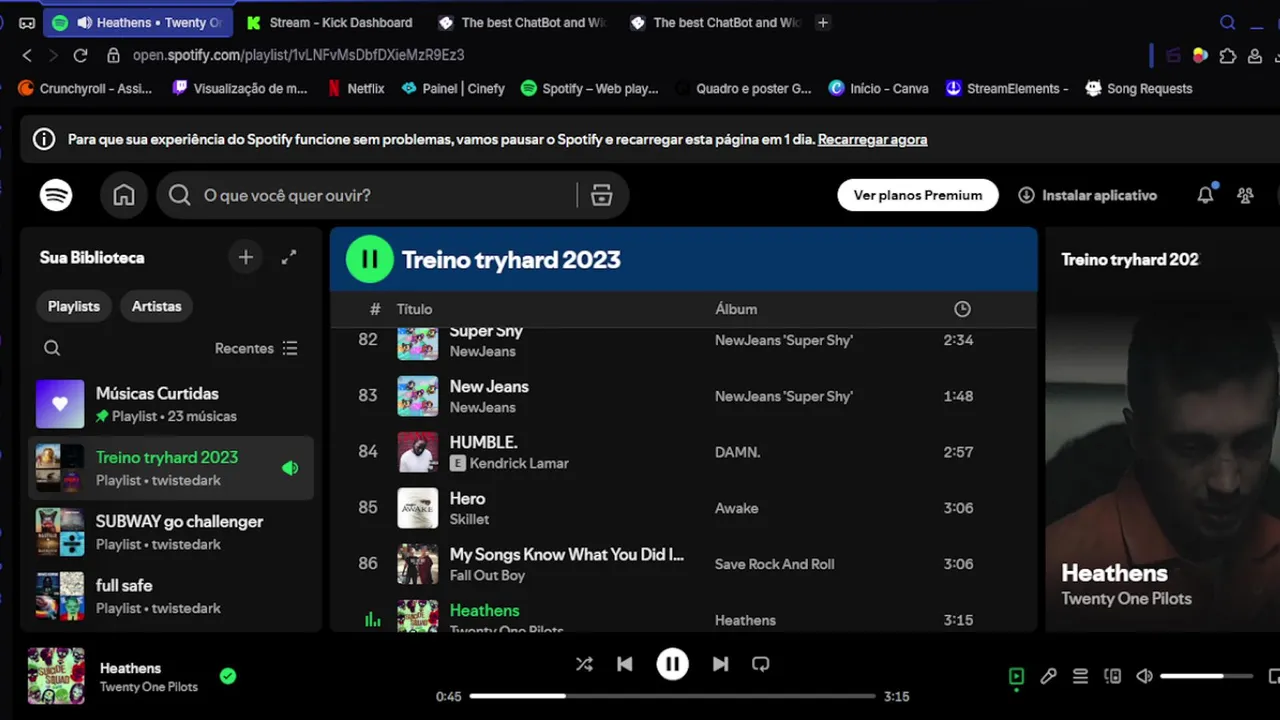1280x720 pixels.
Task: Skip to previous track
Action: pyautogui.click(x=625, y=664)
